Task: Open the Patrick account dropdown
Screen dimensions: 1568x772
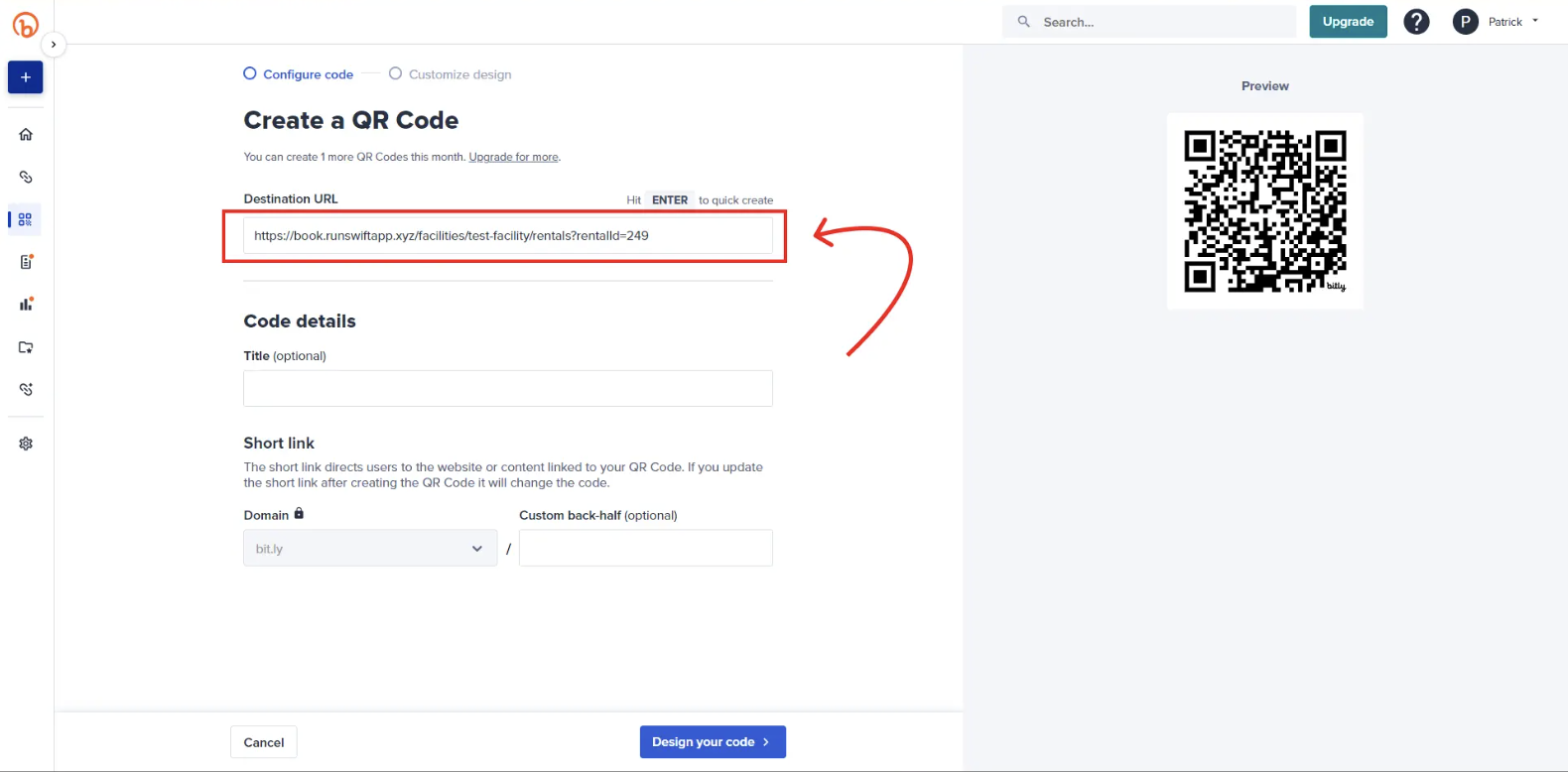Action: point(1513,22)
